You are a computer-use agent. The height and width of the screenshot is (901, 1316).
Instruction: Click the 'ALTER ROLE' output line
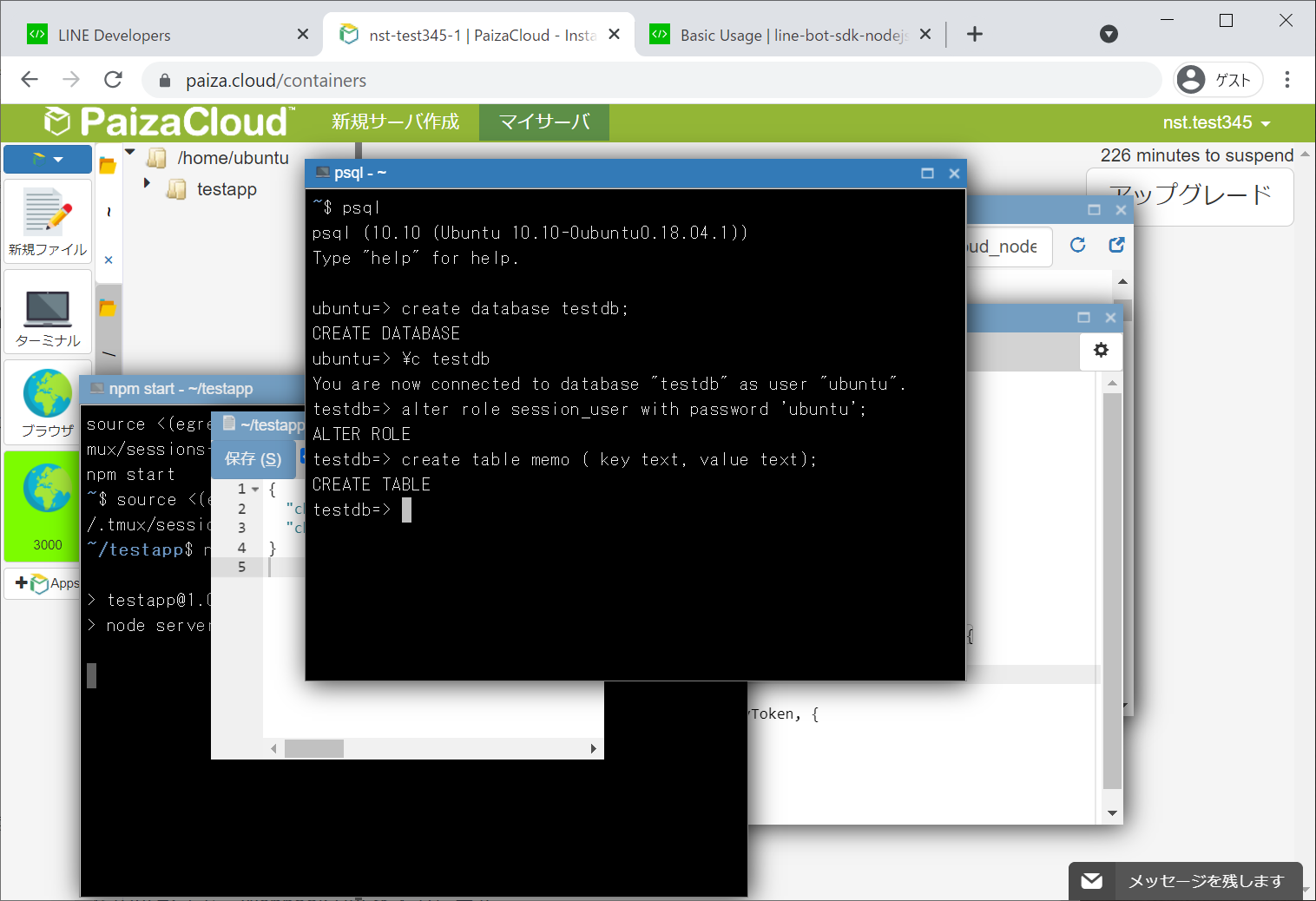click(x=362, y=434)
